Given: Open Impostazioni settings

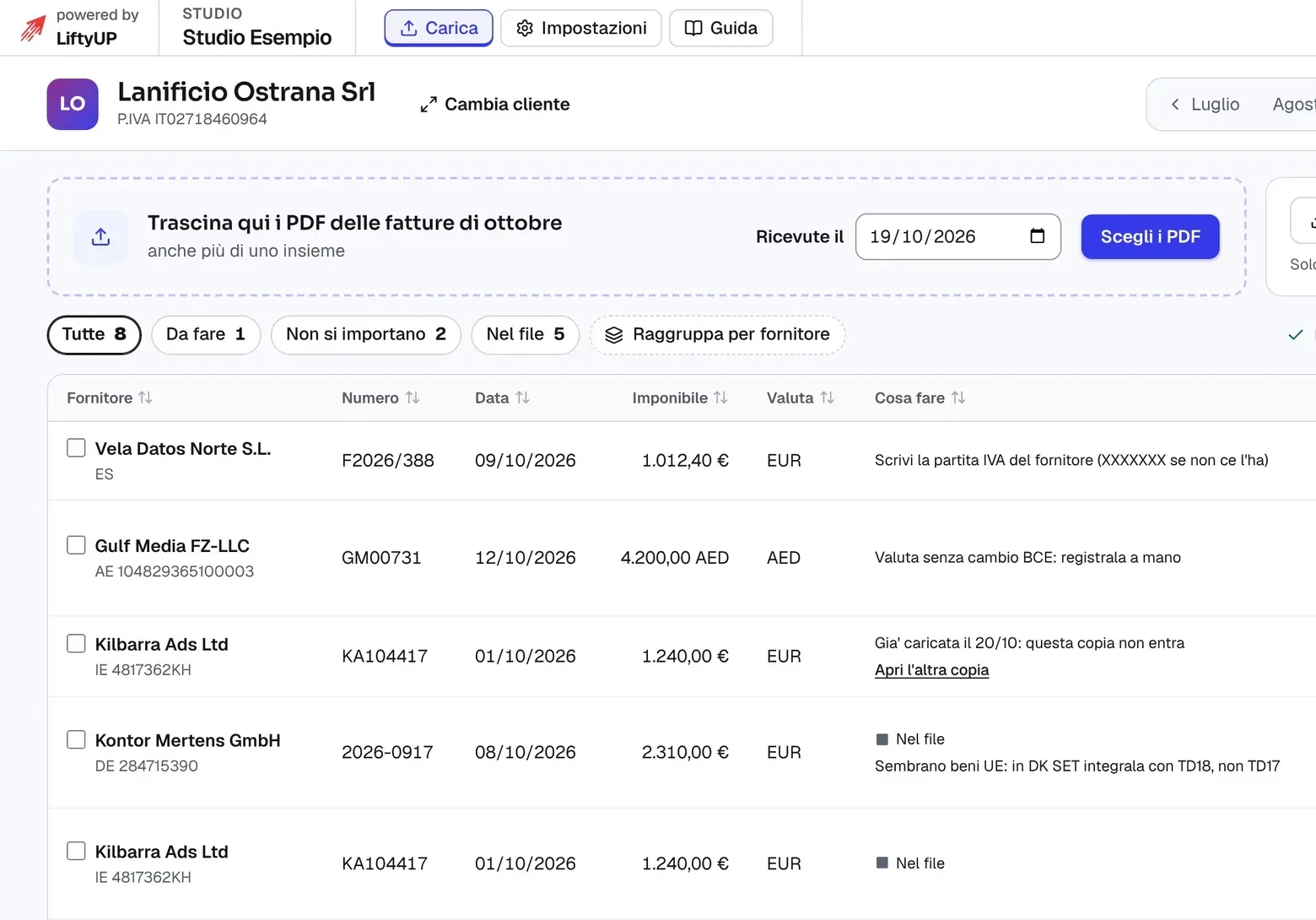Looking at the screenshot, I should [x=581, y=28].
